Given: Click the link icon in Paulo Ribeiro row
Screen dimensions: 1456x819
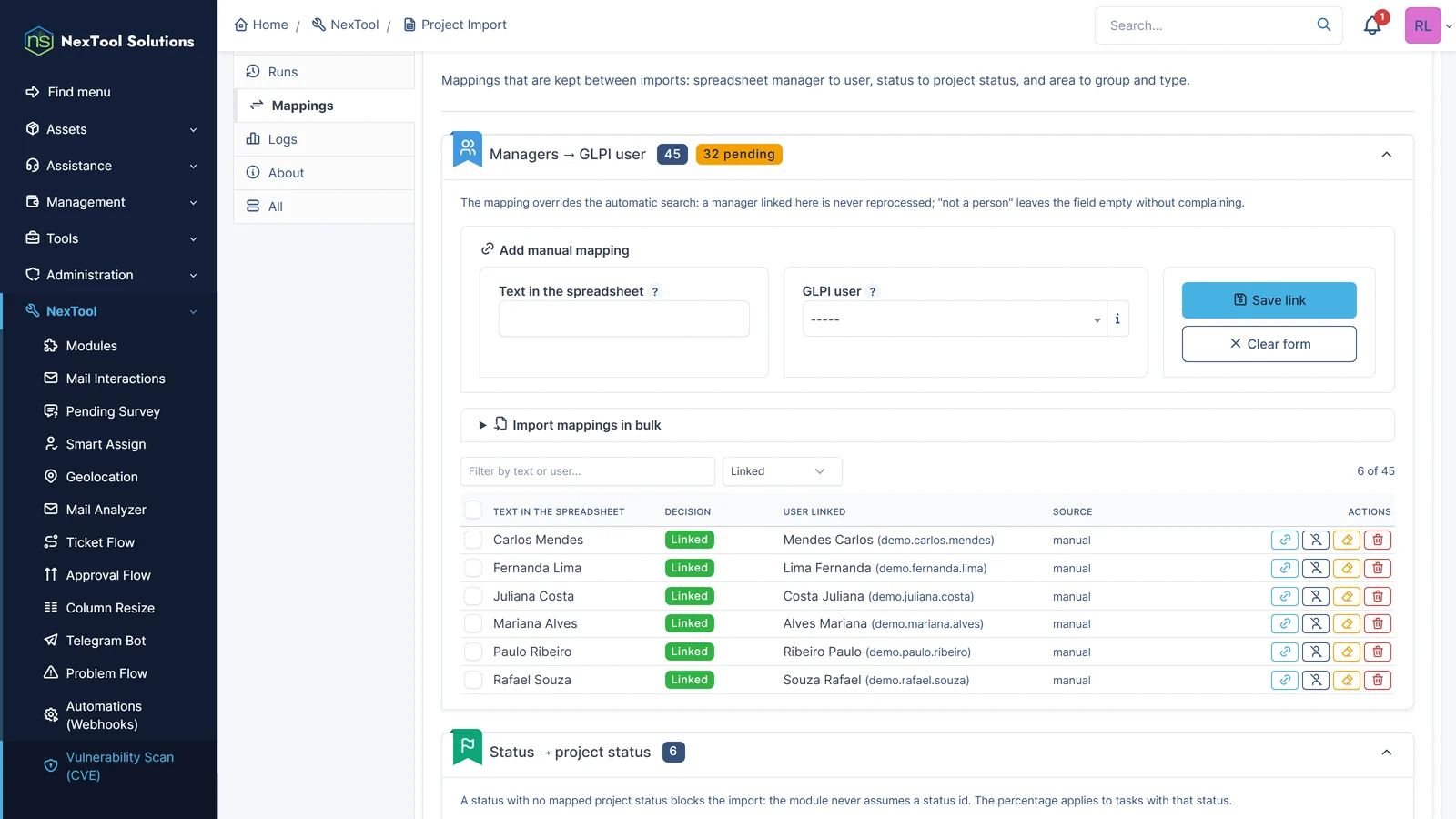Looking at the screenshot, I should [1284, 652].
